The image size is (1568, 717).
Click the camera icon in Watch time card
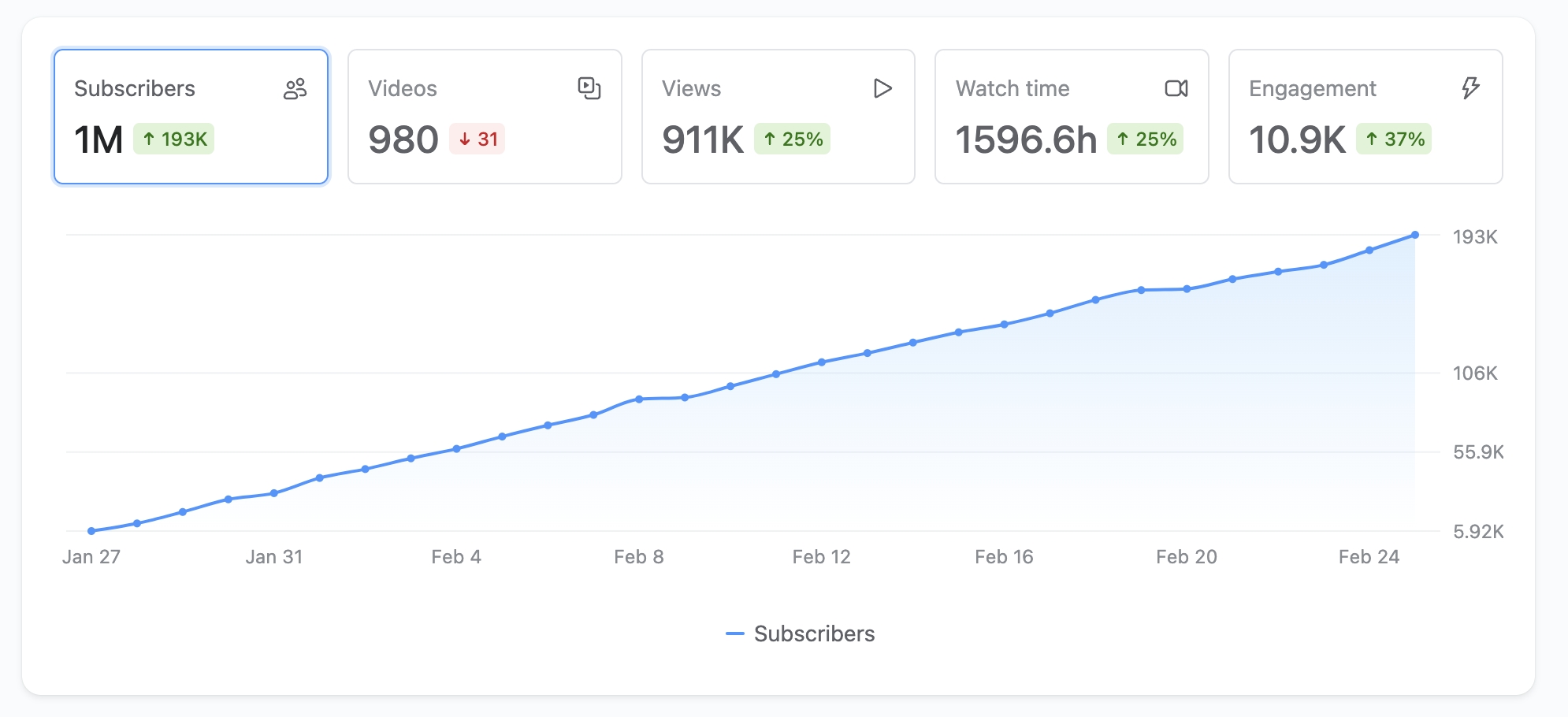point(1176,88)
